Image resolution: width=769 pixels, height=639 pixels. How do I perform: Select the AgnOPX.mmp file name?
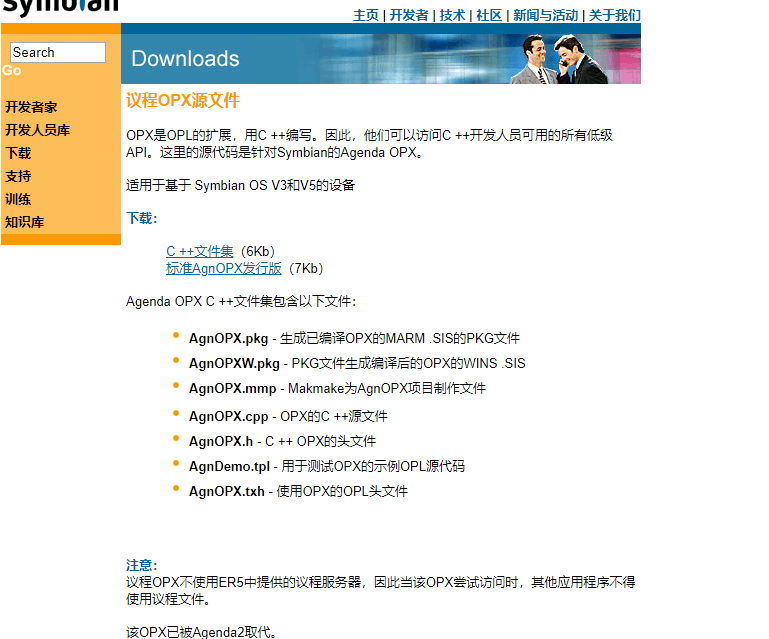[x=232, y=389]
